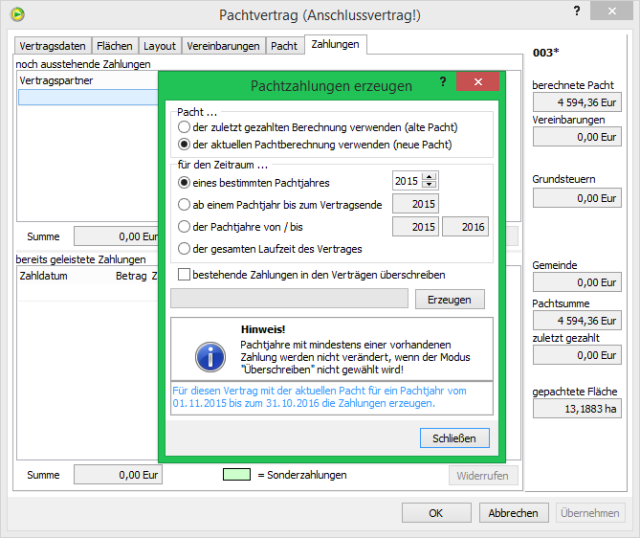Select 'alte Pacht' radio option
640x538 pixels.
point(183,128)
